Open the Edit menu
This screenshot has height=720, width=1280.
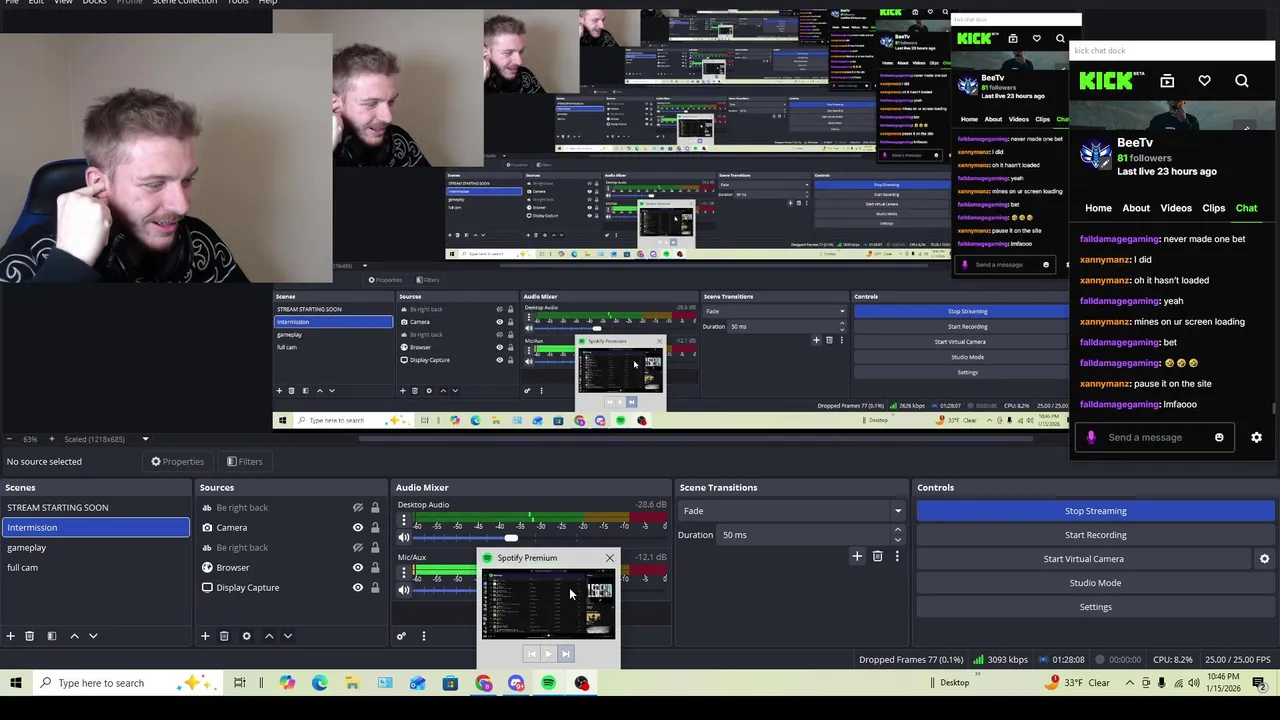36,2
